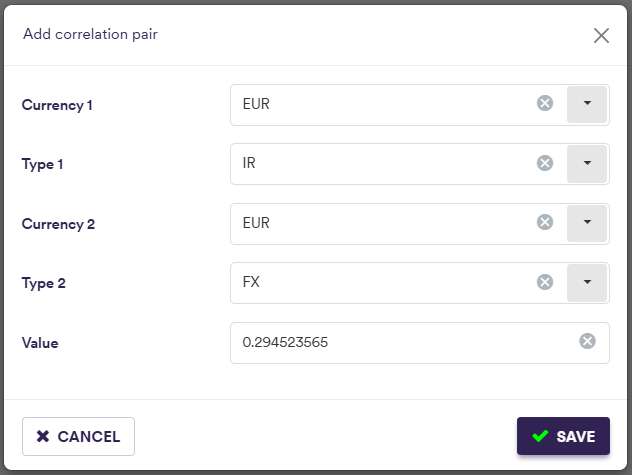Screen dimensions: 632x475
Task: Clear the Value field contents
Action: coord(588,342)
